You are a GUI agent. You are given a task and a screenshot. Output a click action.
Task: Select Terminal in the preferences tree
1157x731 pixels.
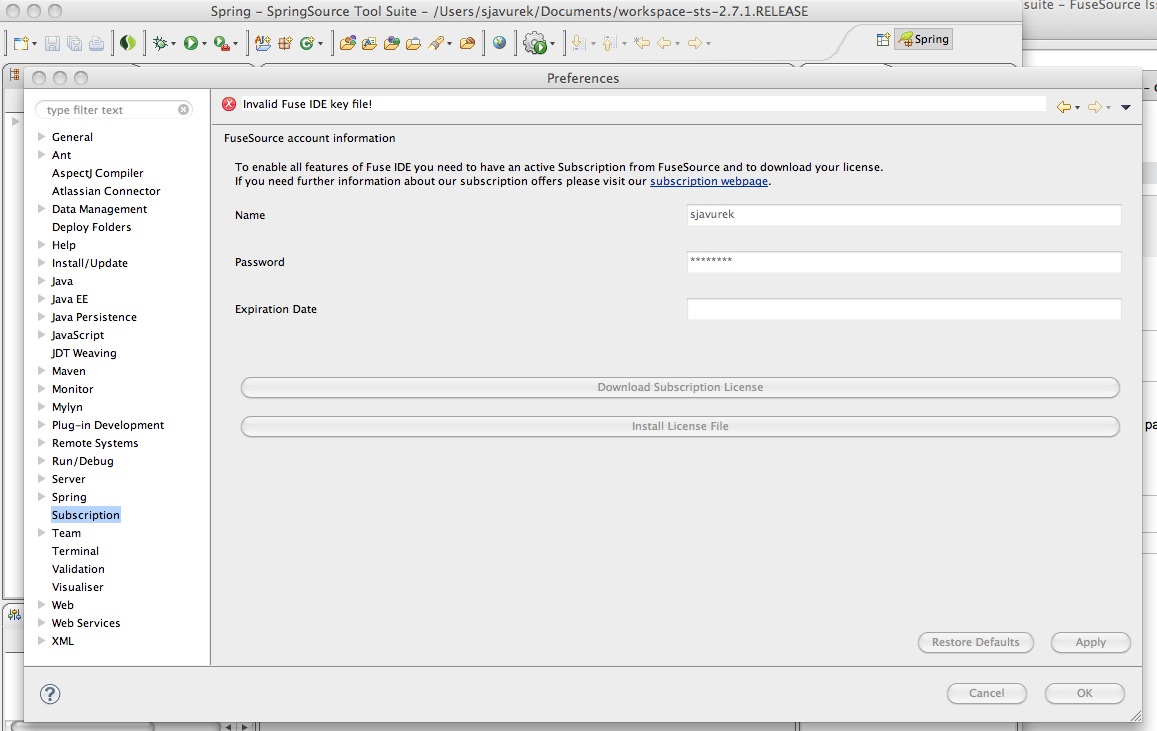coord(75,551)
